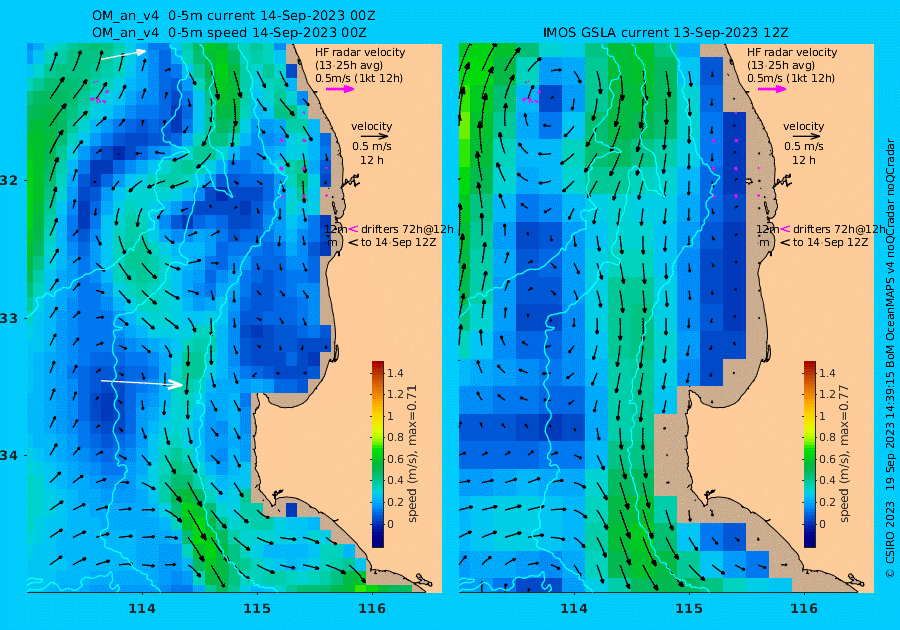
Task: Click 'drifters 72h@12h' text in OM_an_v4 map
Action: click(x=407, y=229)
